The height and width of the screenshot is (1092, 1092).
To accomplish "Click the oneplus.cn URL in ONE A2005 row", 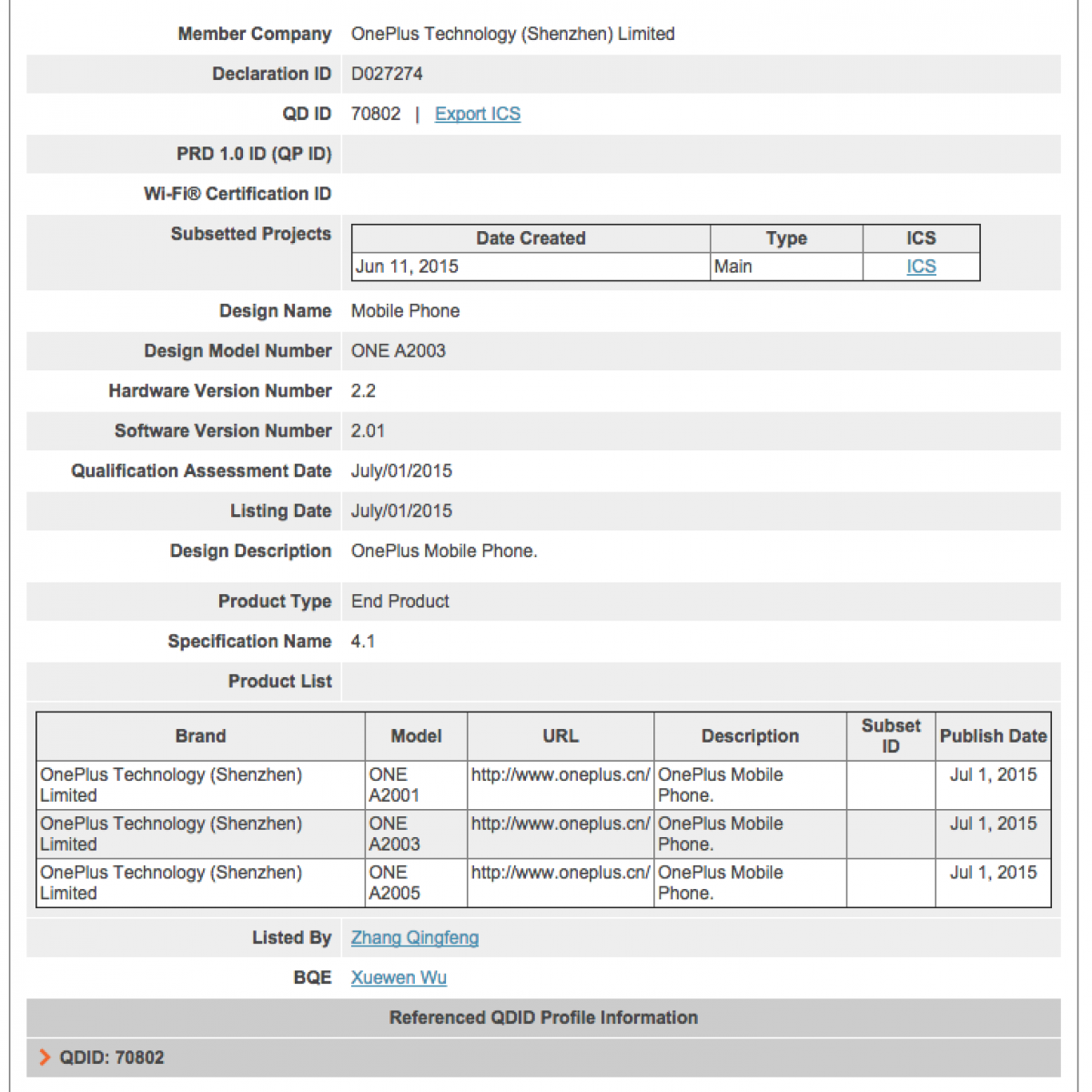I will [x=560, y=873].
